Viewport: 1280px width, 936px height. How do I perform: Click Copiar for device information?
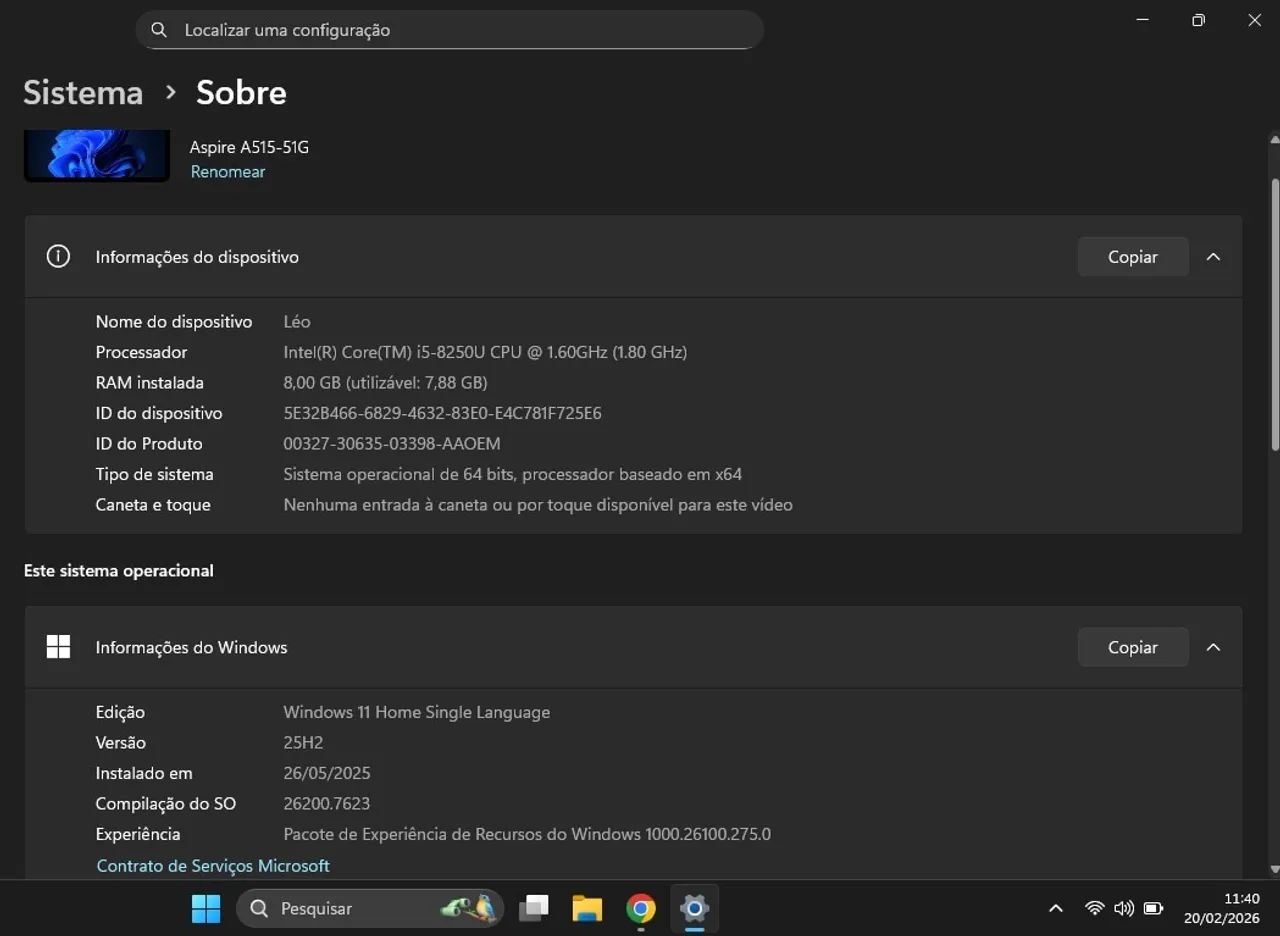[x=1132, y=256]
